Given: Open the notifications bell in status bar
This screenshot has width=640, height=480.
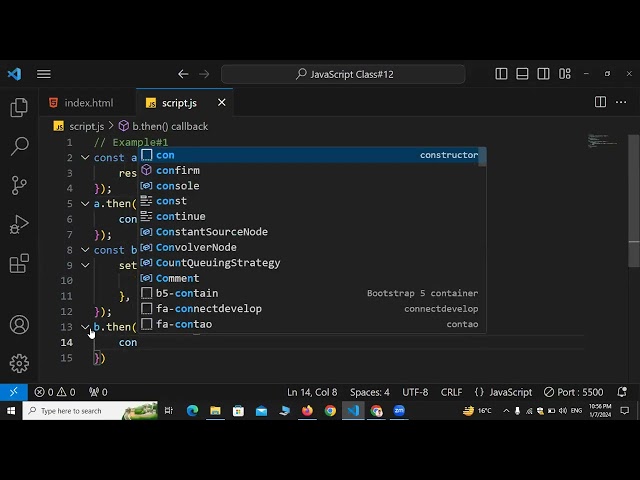Looking at the screenshot, I should (x=622, y=392).
